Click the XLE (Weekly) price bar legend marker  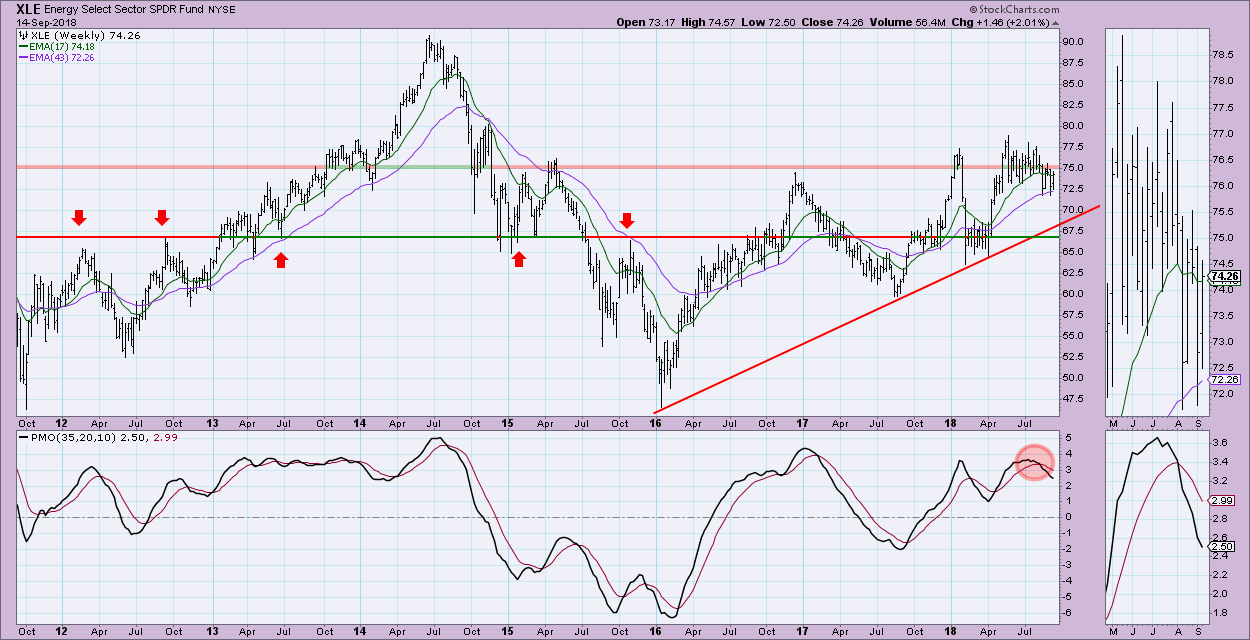pyautogui.click(x=22, y=35)
